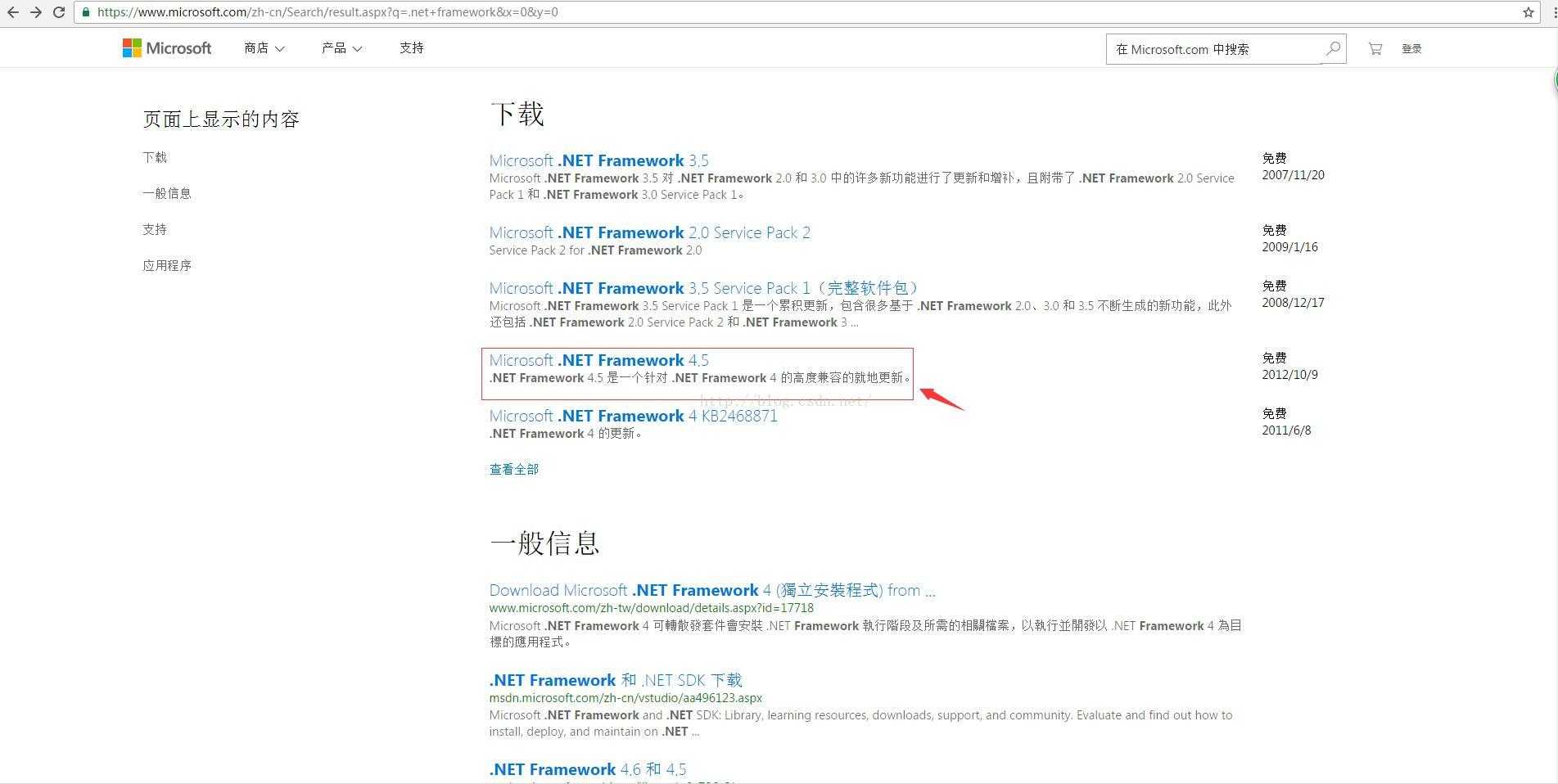Click the secure padlock icon in address bar
1558x784 pixels.
coord(86,12)
